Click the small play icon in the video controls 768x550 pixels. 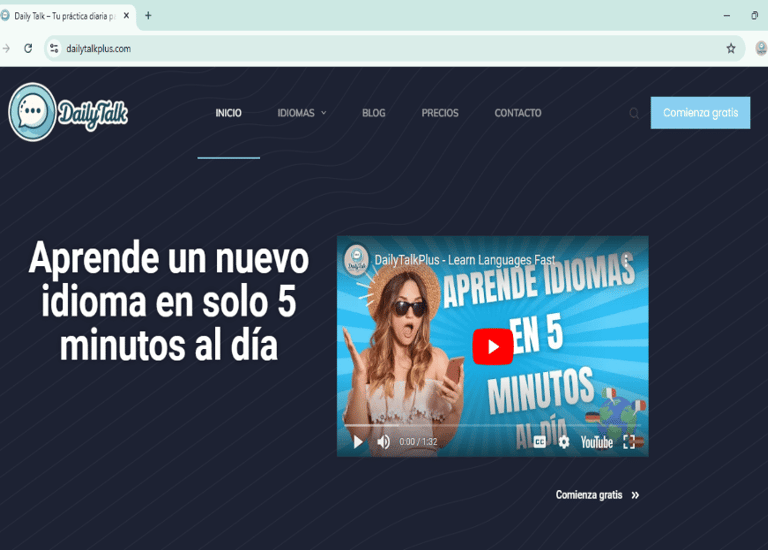coord(358,442)
